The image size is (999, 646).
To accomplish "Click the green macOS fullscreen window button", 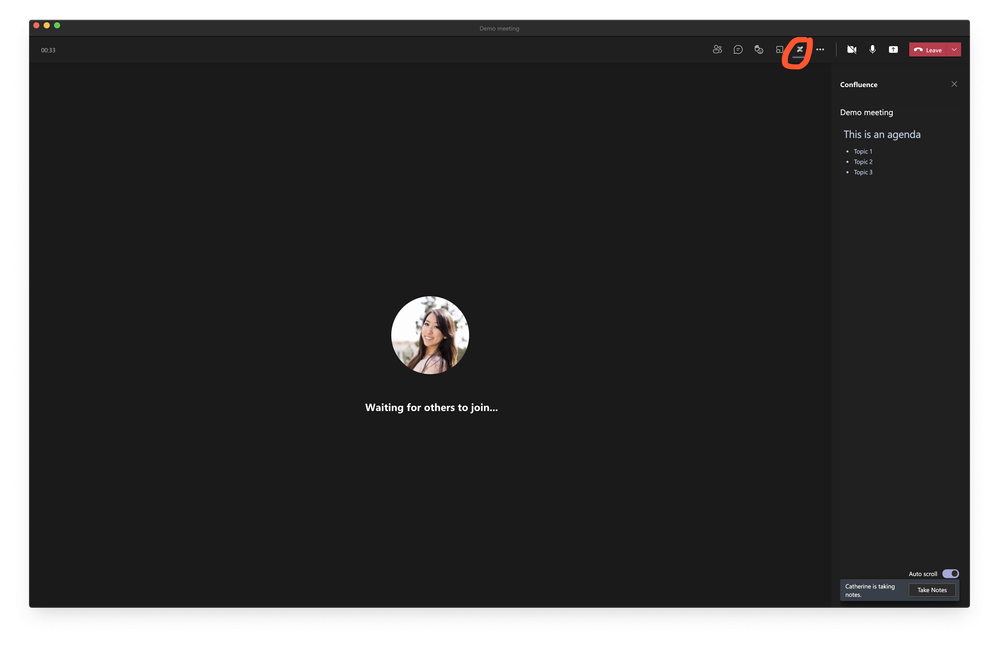I will (57, 25).
